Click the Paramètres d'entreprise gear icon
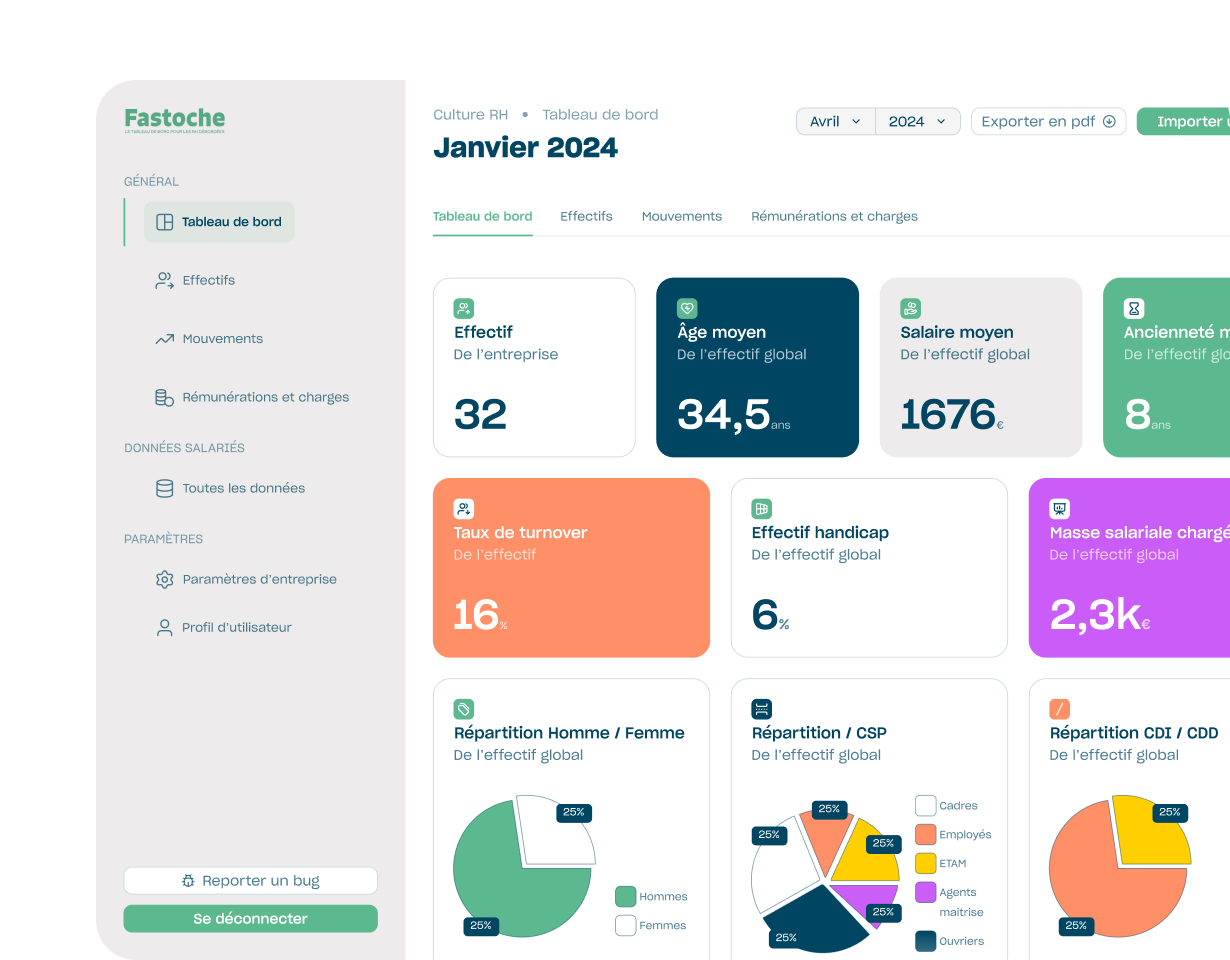 (164, 579)
